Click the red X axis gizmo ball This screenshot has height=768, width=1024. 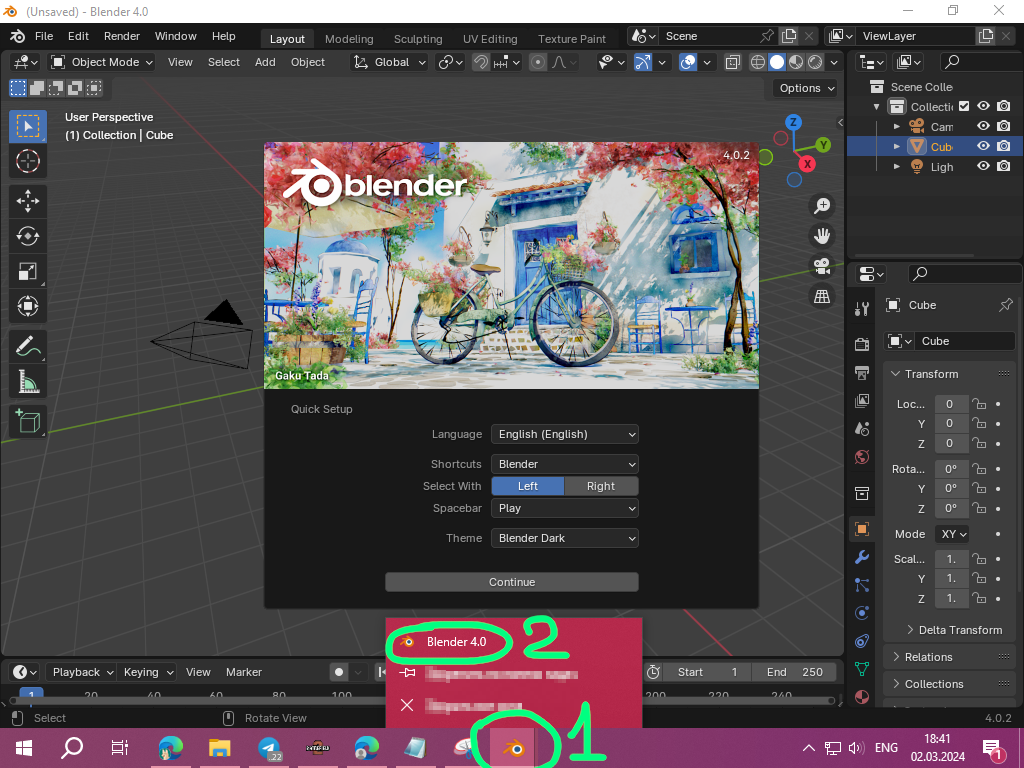808,164
